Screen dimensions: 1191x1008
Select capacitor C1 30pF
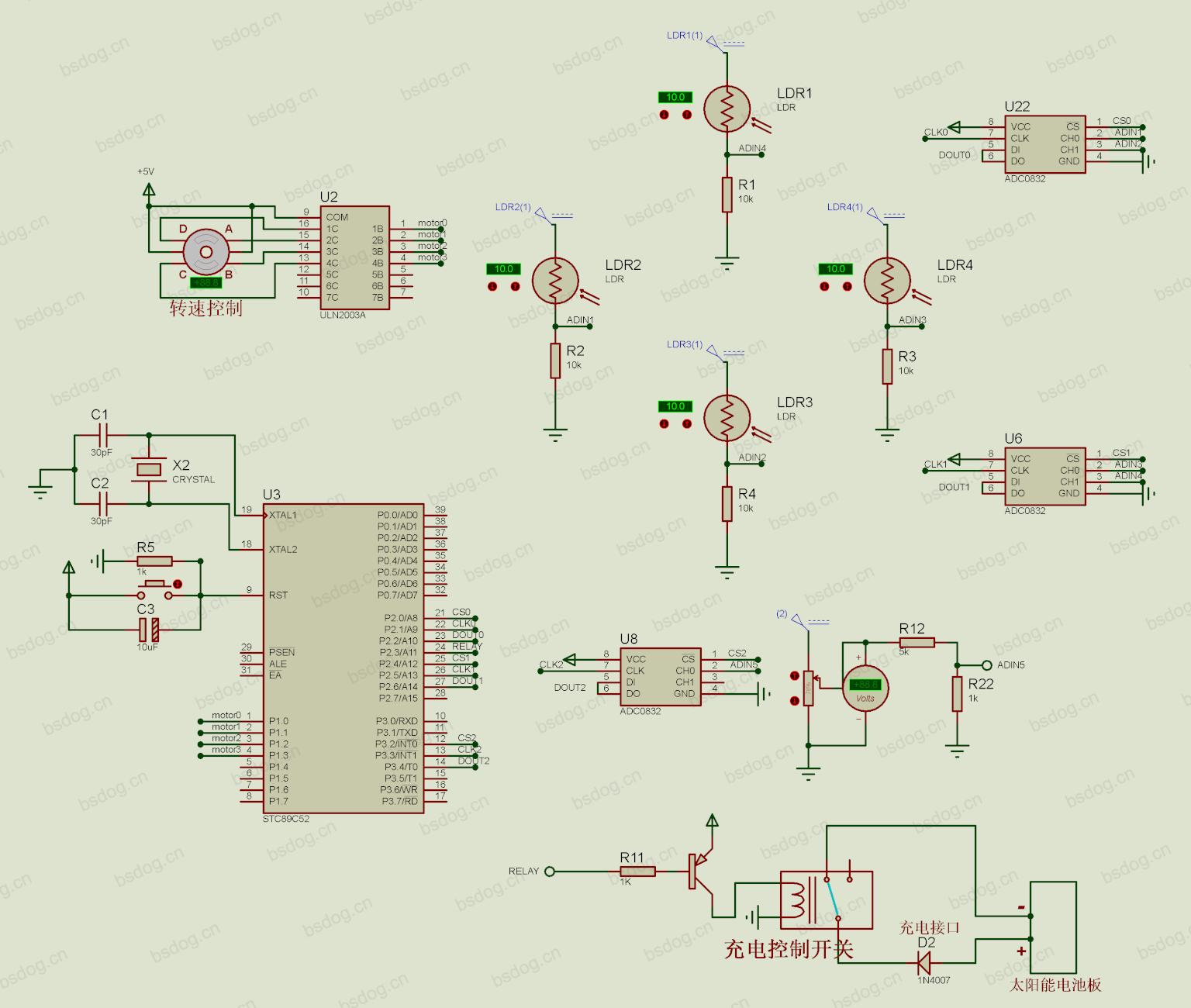(102, 436)
